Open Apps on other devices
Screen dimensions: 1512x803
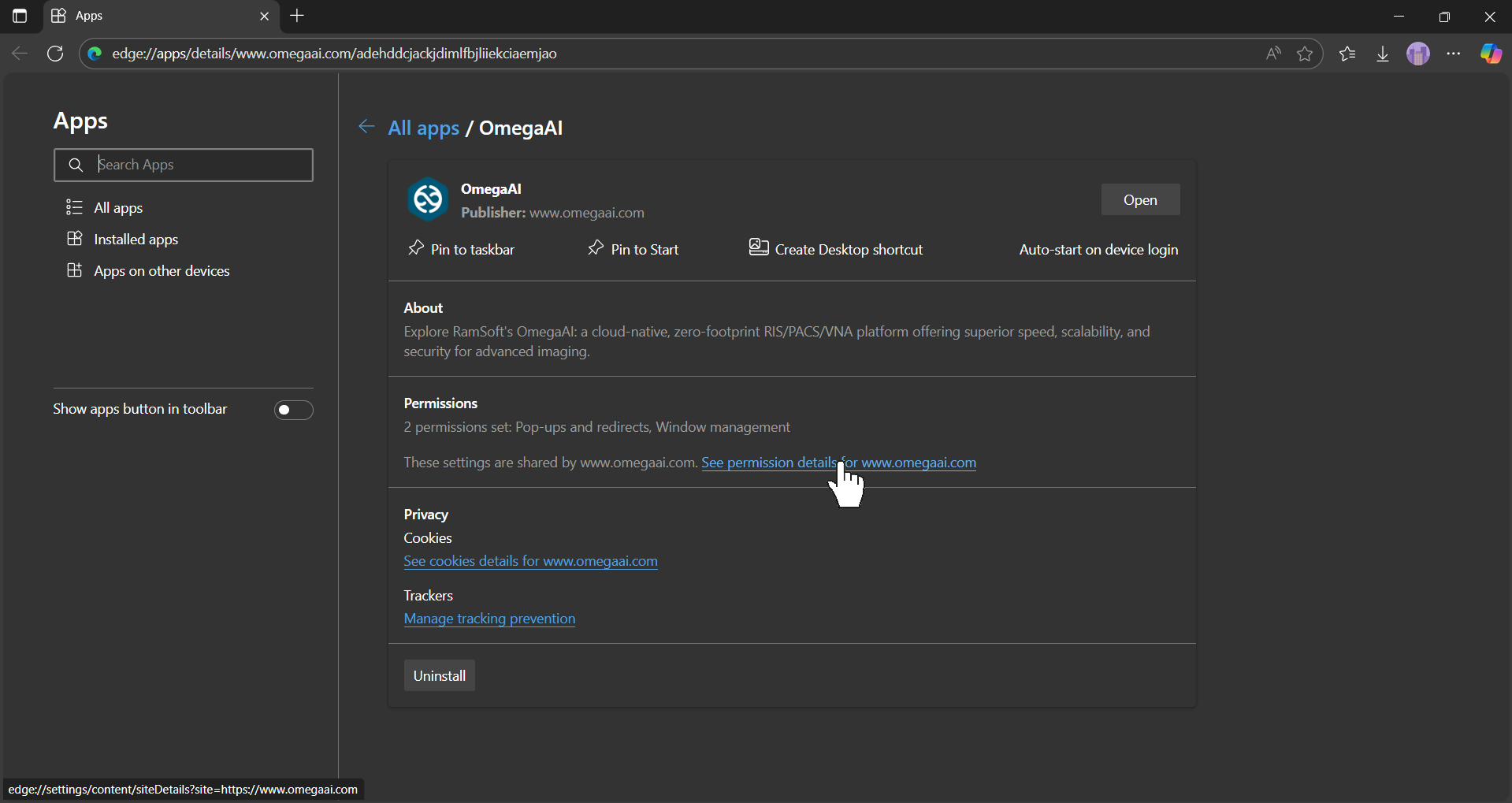point(162,270)
